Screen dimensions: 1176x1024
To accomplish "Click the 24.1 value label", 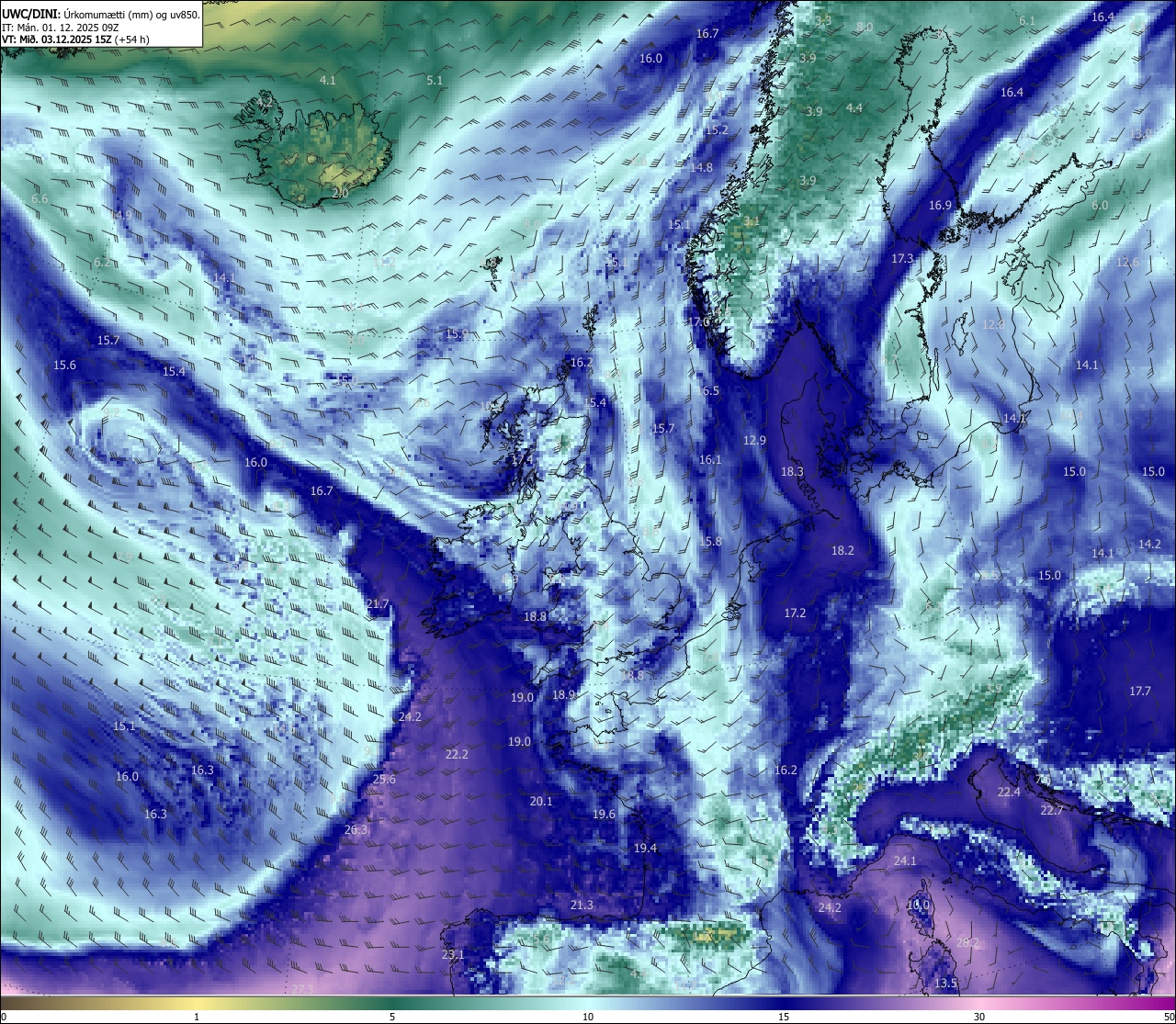I will [x=905, y=861].
